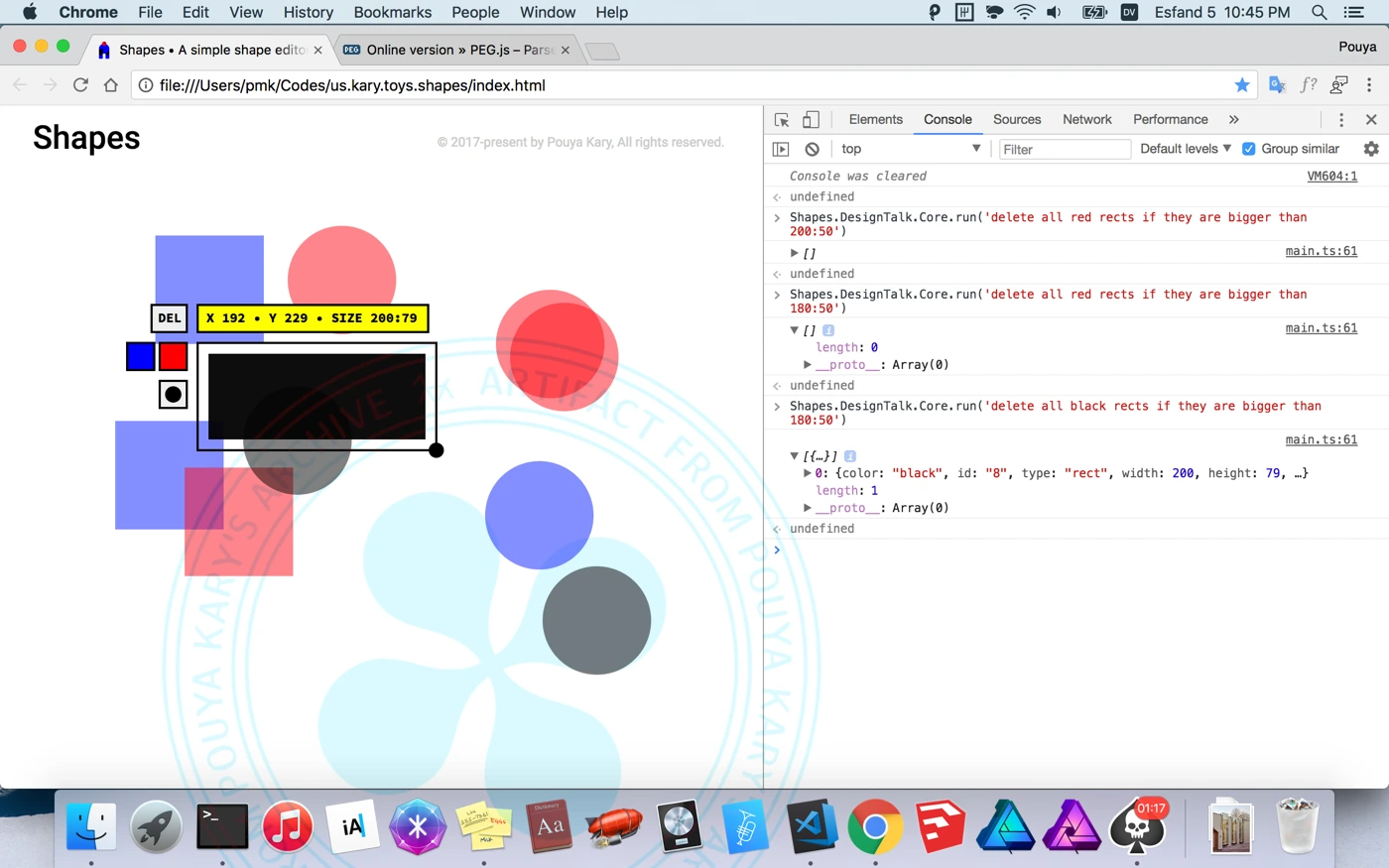Open console settings gear icon
Viewport: 1389px width, 868px height.
1371,149
